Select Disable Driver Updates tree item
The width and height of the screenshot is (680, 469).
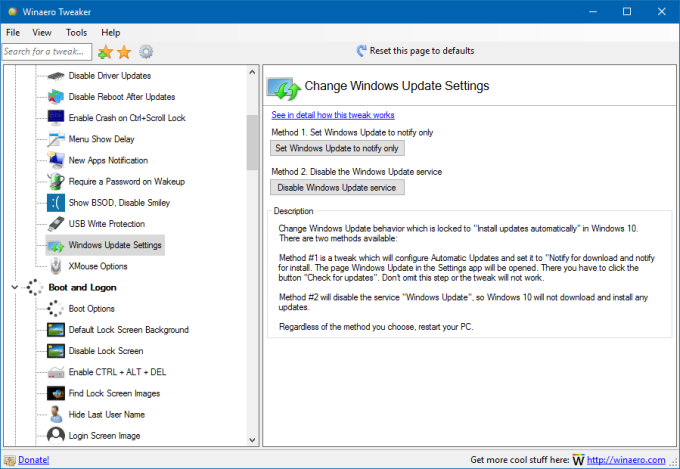110,76
